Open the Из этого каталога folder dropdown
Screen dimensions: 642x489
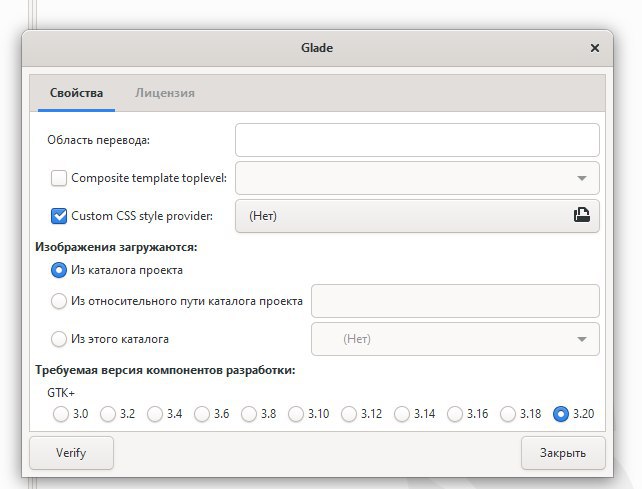click(455, 339)
